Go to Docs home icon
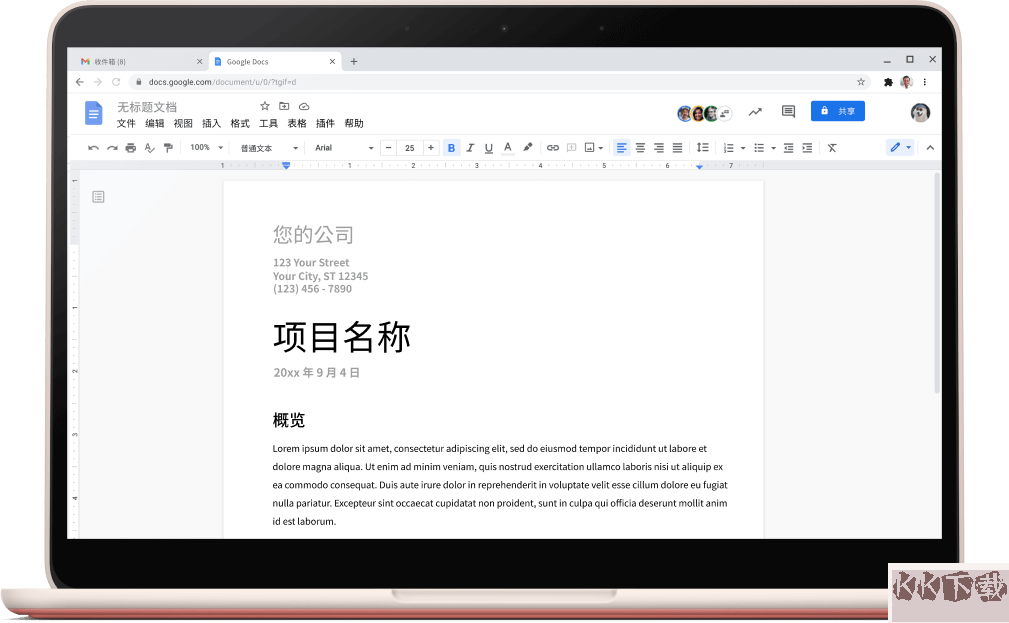 point(93,113)
